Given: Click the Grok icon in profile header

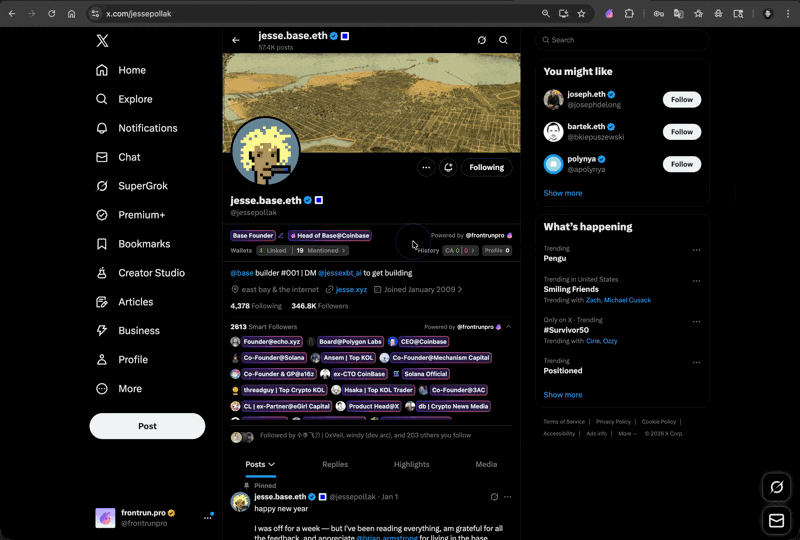Looking at the screenshot, I should pos(482,40).
